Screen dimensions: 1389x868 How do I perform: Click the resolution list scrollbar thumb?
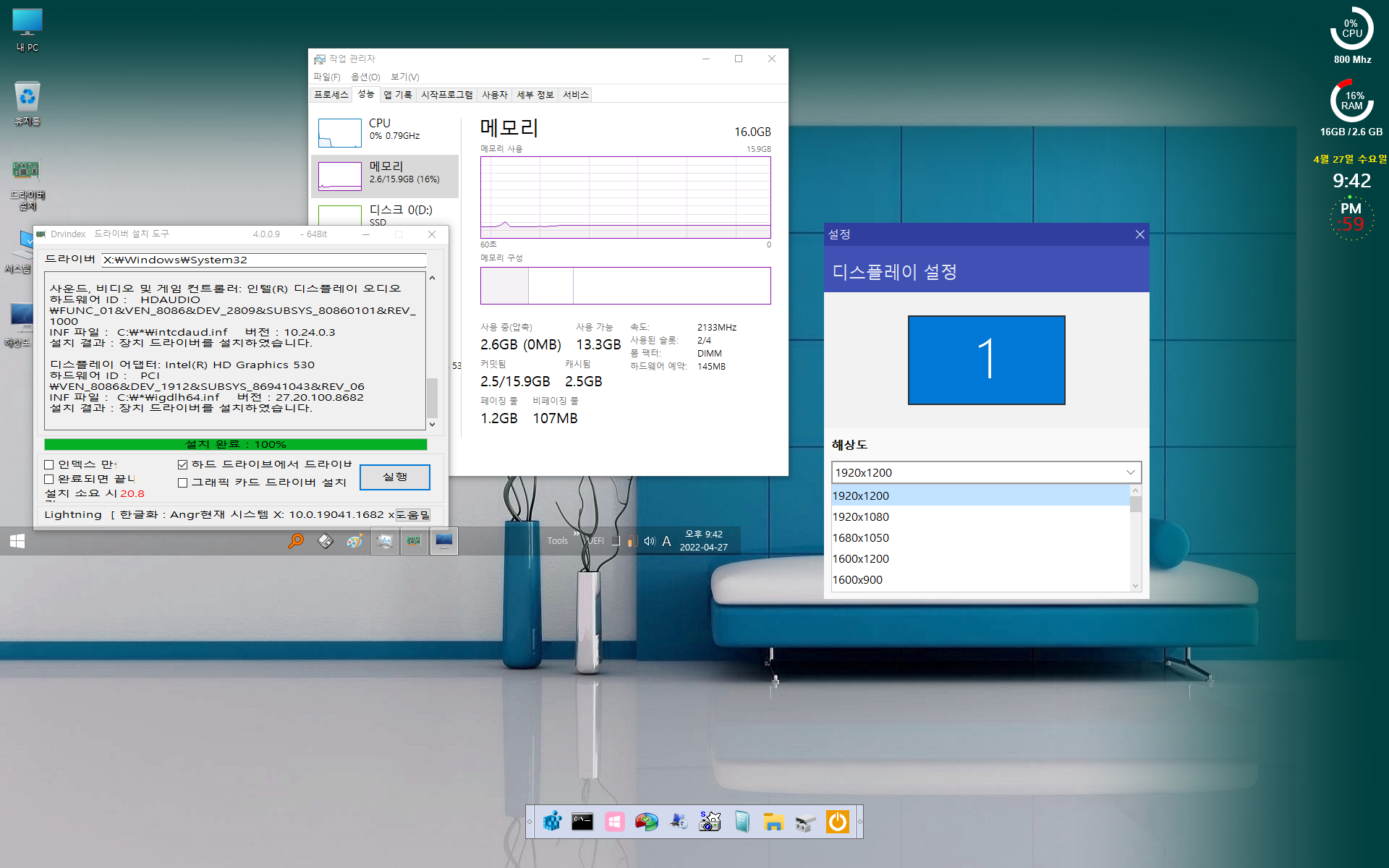tap(1135, 504)
